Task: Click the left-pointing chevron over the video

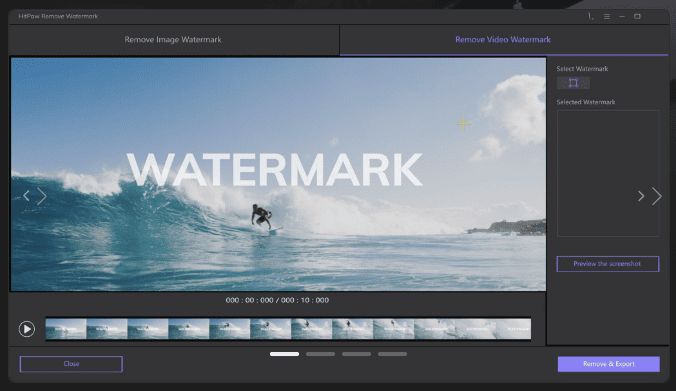Action: (x=26, y=196)
